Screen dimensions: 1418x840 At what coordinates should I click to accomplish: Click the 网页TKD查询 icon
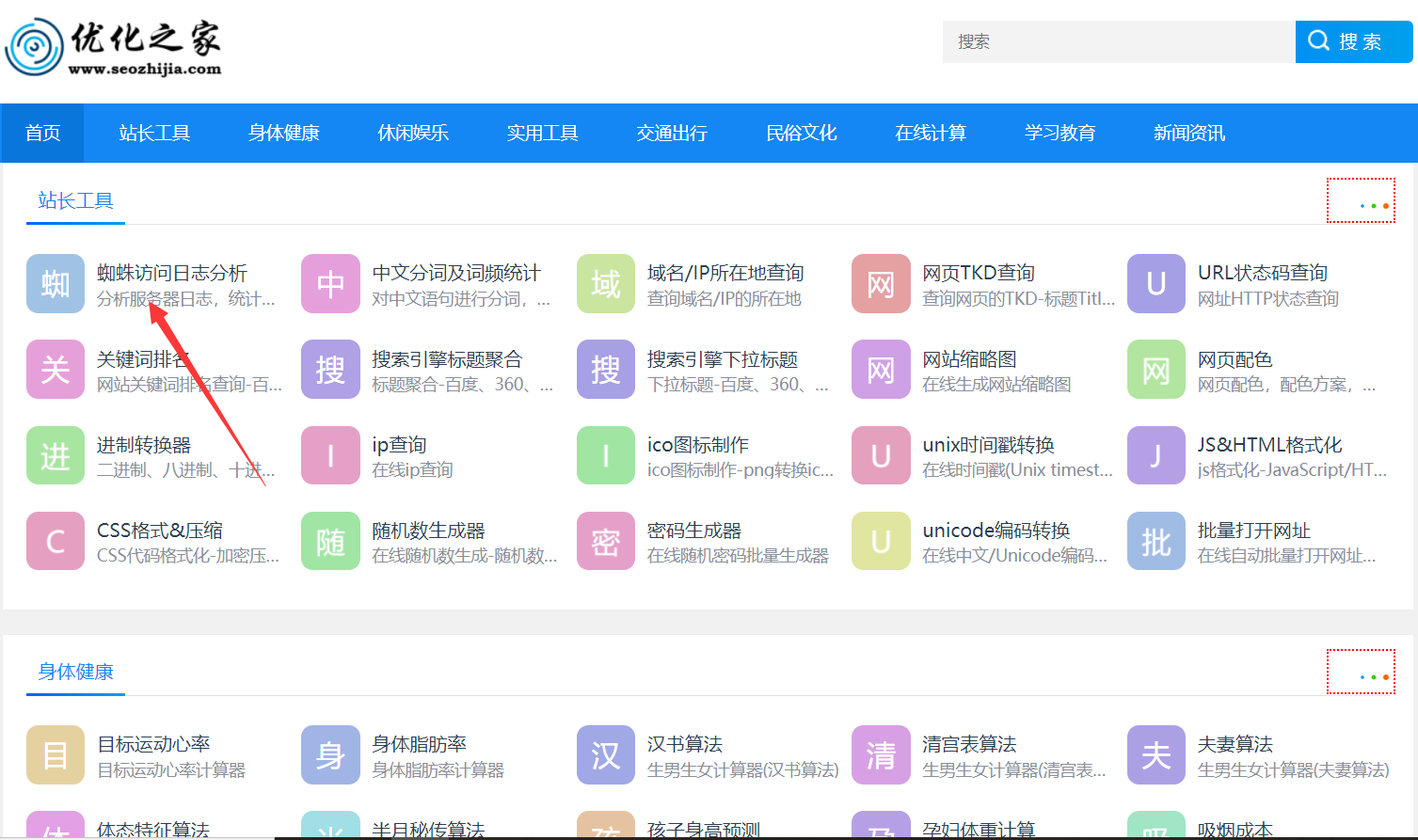pos(881,283)
